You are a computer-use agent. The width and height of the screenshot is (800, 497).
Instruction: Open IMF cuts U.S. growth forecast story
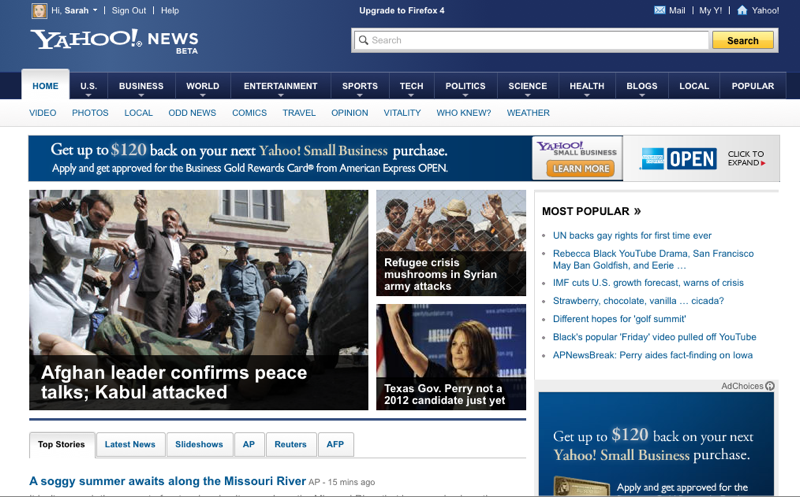[x=648, y=283]
